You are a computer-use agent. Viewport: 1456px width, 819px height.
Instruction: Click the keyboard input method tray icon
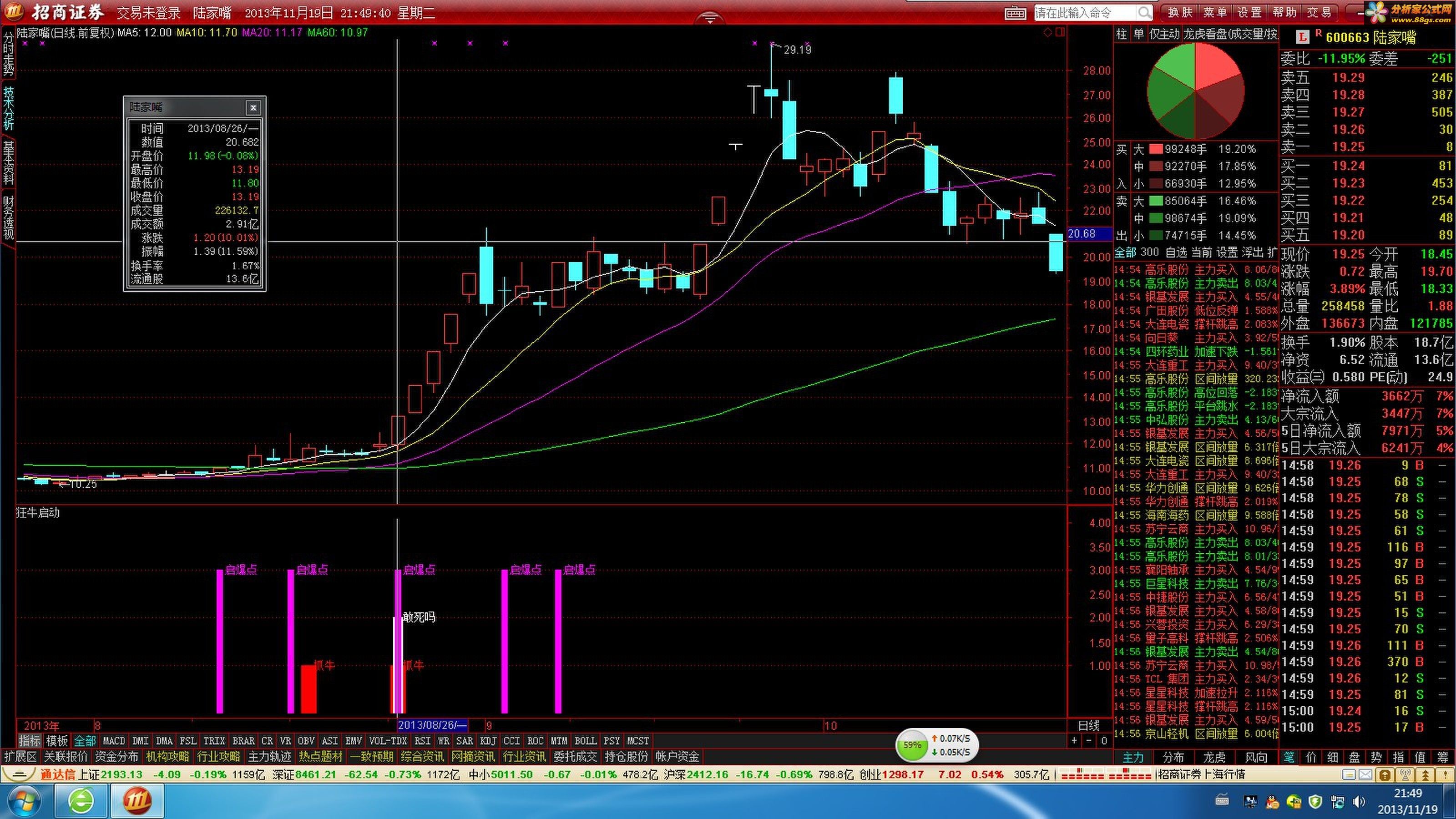point(1221,801)
